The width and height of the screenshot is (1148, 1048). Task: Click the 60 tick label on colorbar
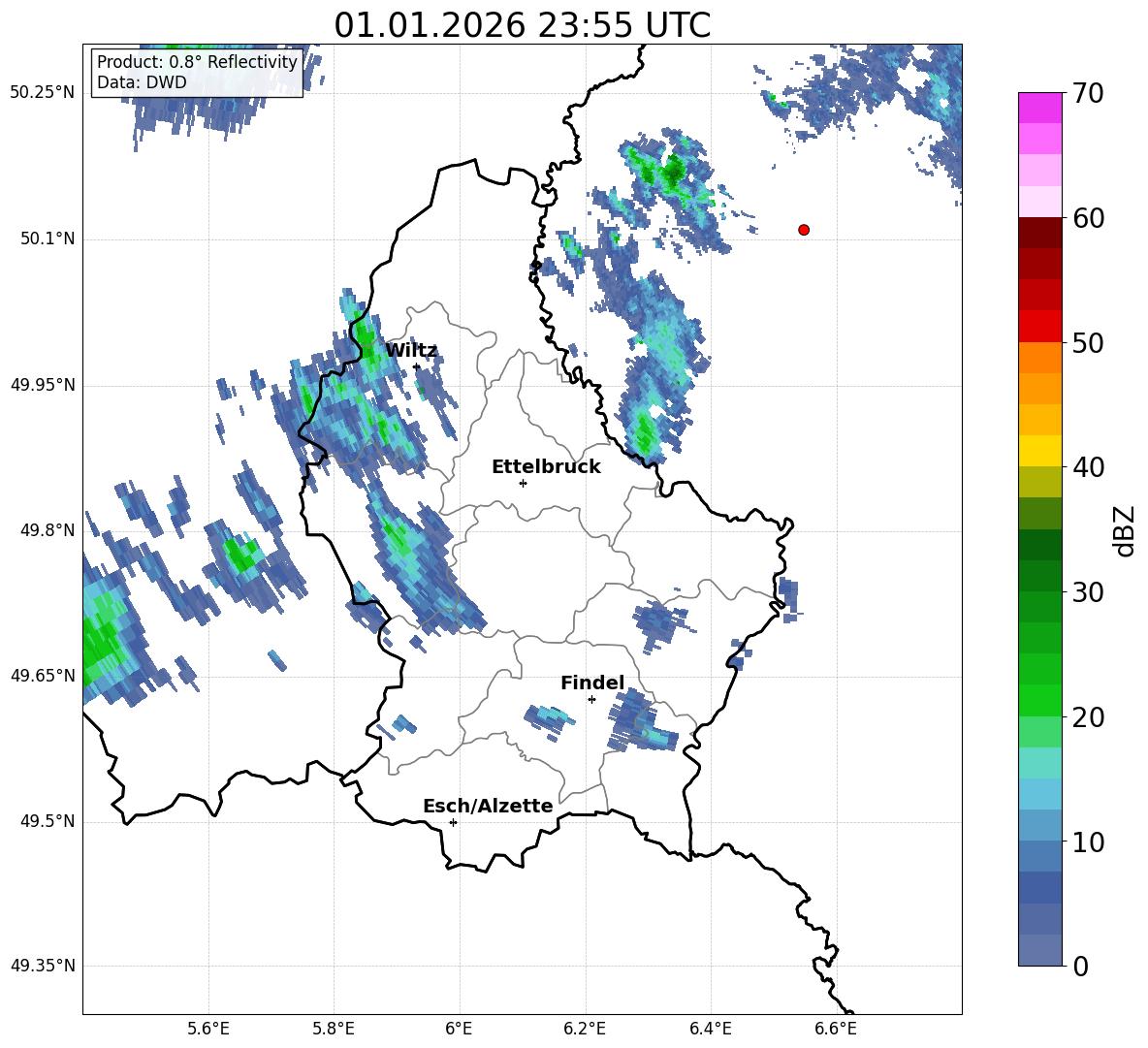(x=1088, y=218)
